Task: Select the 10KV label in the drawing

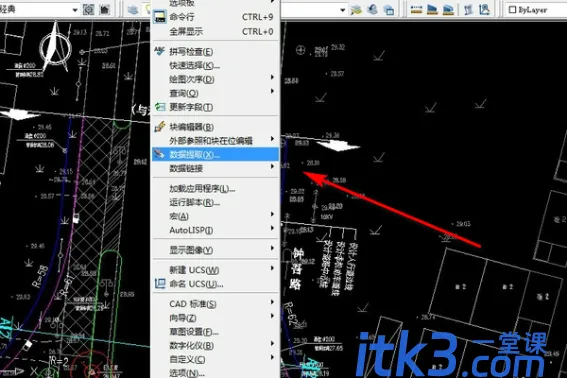Action: click(327, 217)
